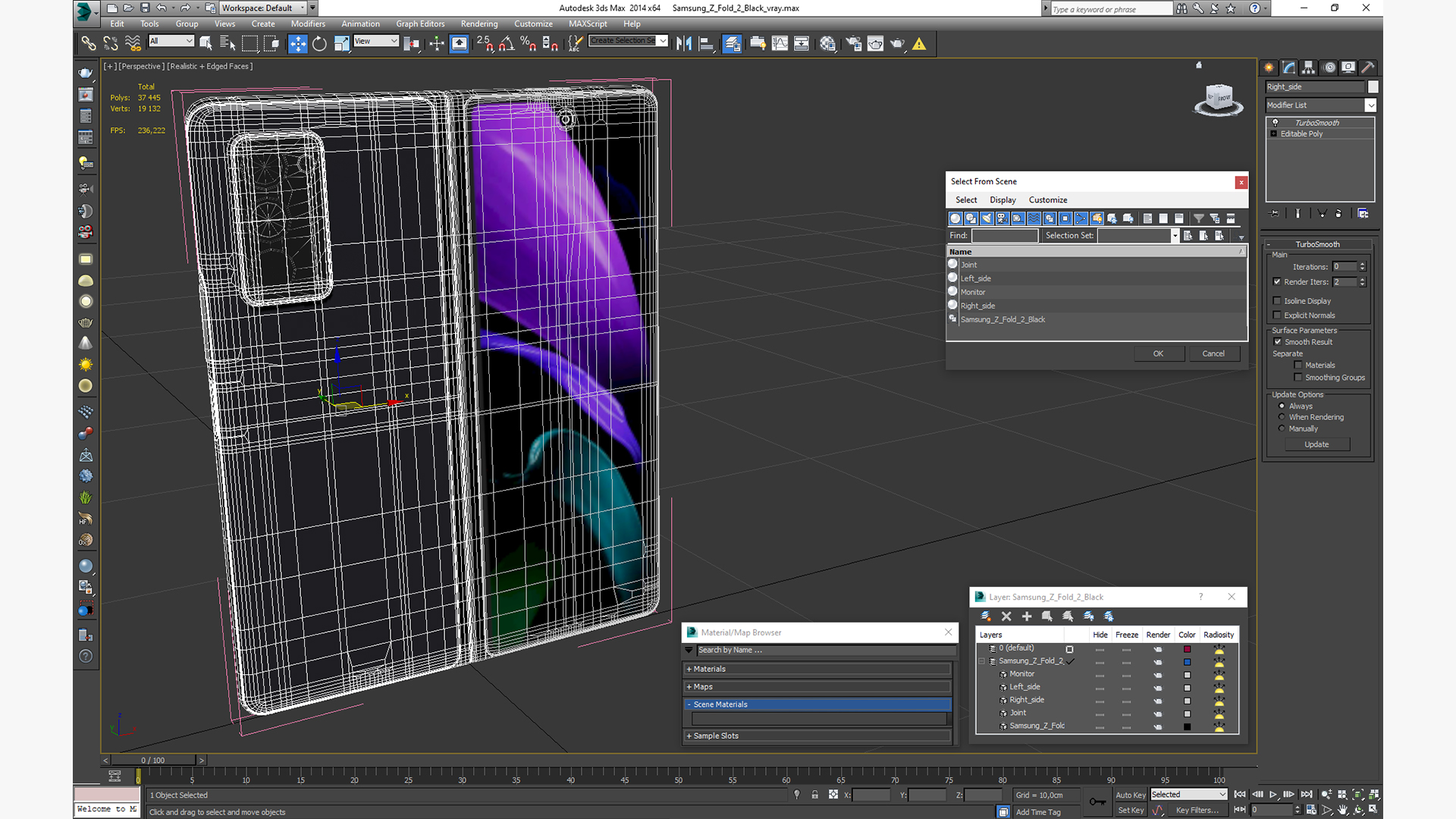Click the Set Key button
The height and width of the screenshot is (819, 1456).
[1131, 811]
